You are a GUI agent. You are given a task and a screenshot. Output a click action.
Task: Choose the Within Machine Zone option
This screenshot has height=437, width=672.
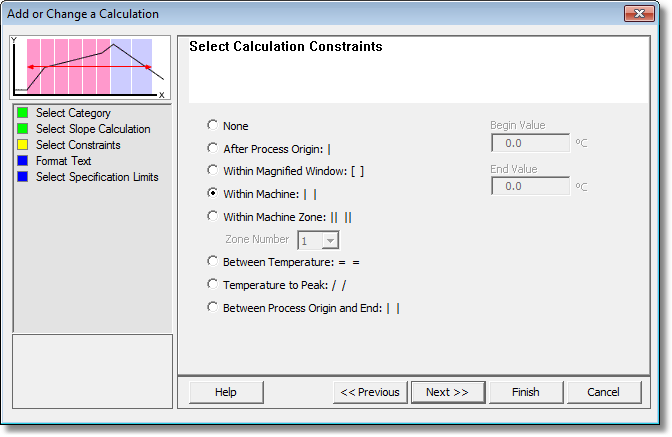(x=212, y=216)
